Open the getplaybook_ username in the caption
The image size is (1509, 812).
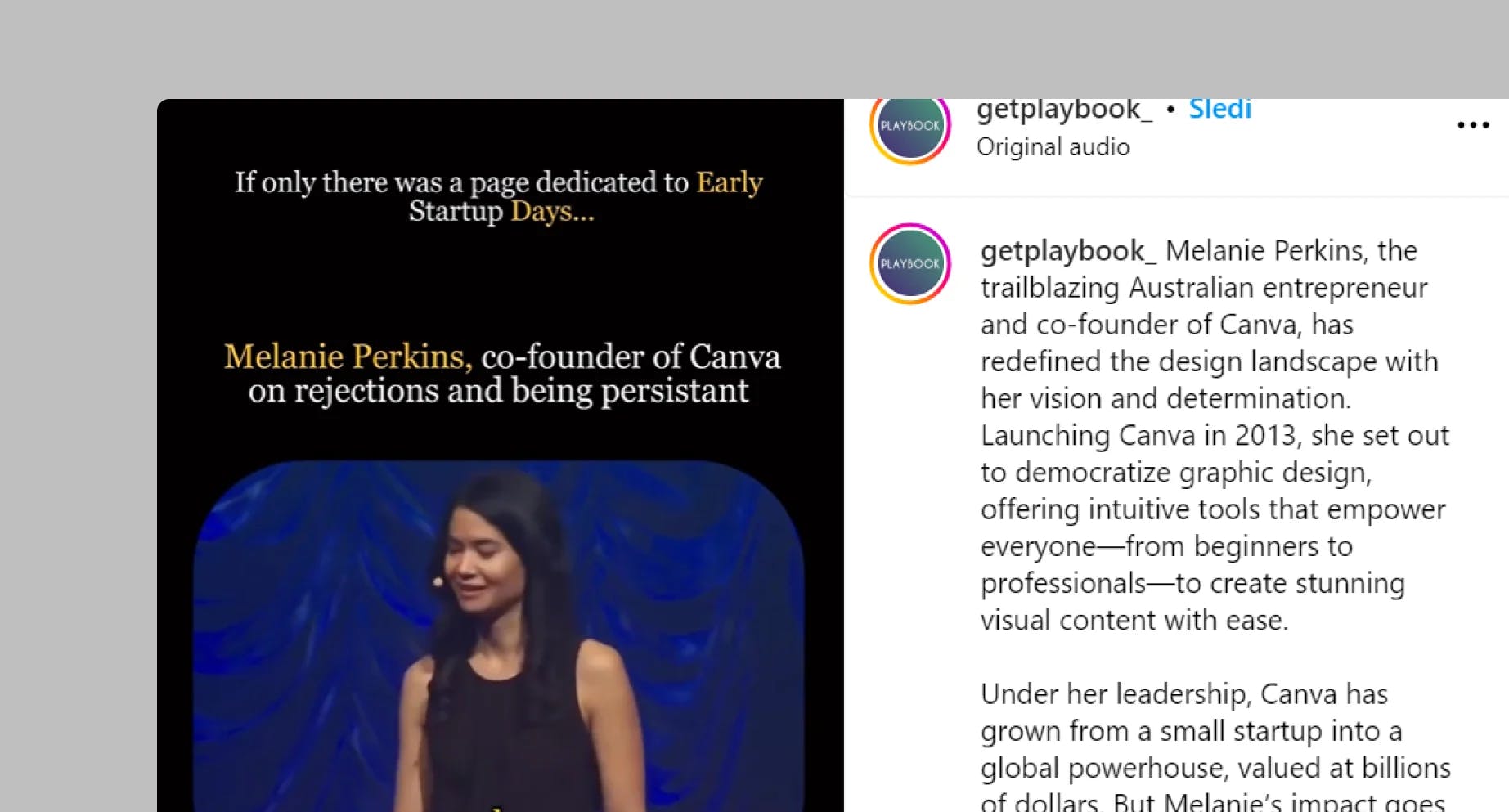click(x=1068, y=251)
